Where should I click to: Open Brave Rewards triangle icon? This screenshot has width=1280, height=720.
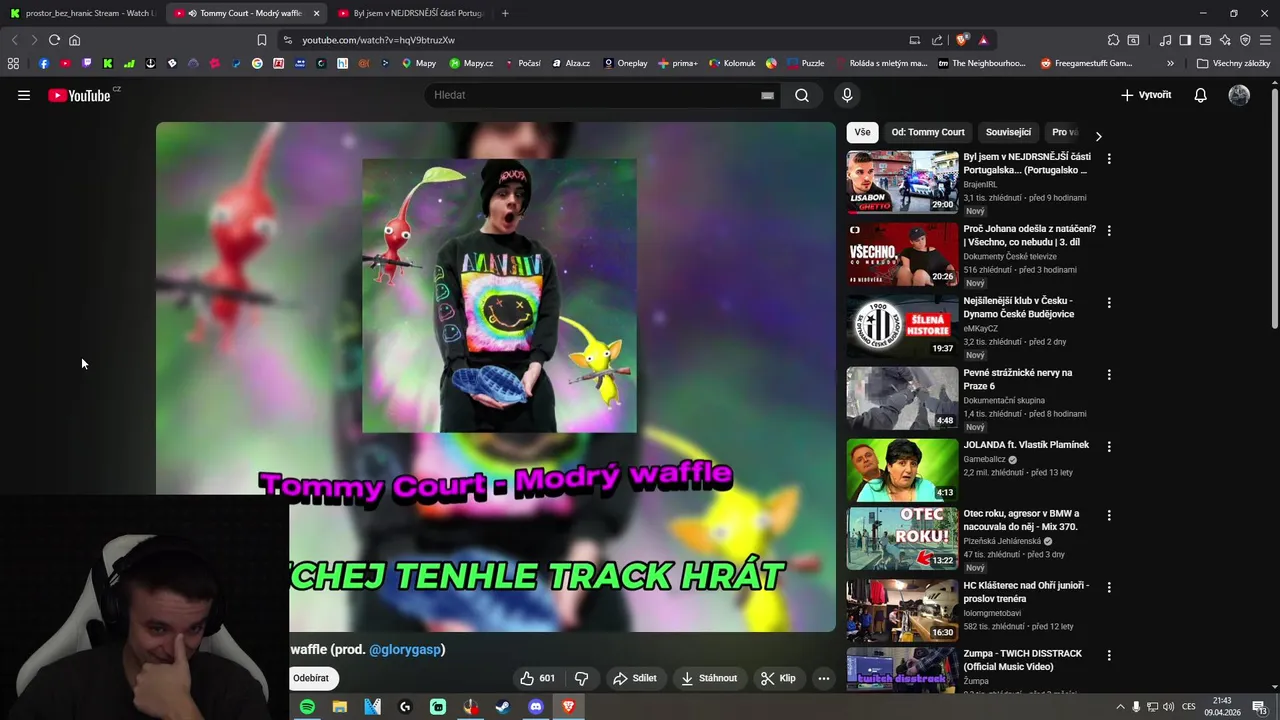pyautogui.click(x=983, y=40)
